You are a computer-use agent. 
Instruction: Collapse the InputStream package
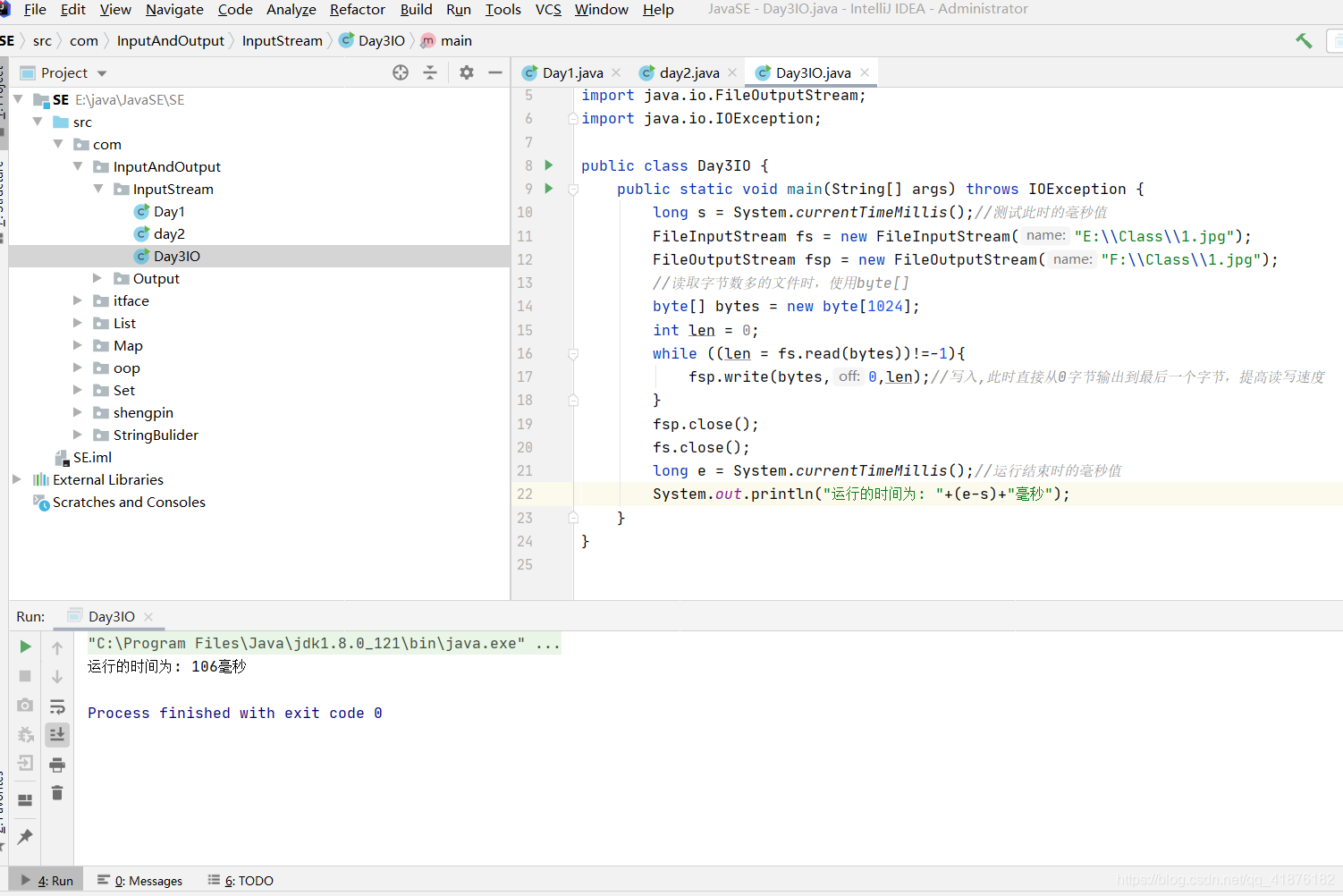click(x=98, y=189)
